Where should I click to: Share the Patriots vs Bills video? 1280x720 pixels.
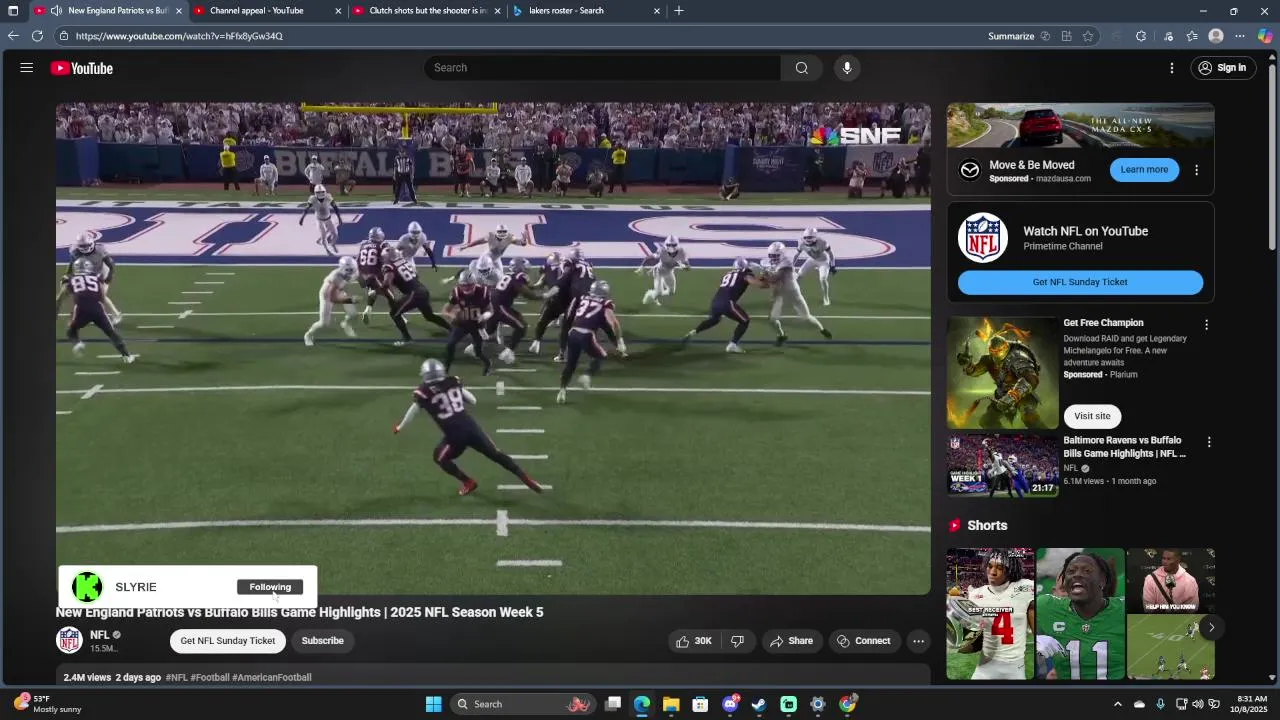tap(791, 641)
